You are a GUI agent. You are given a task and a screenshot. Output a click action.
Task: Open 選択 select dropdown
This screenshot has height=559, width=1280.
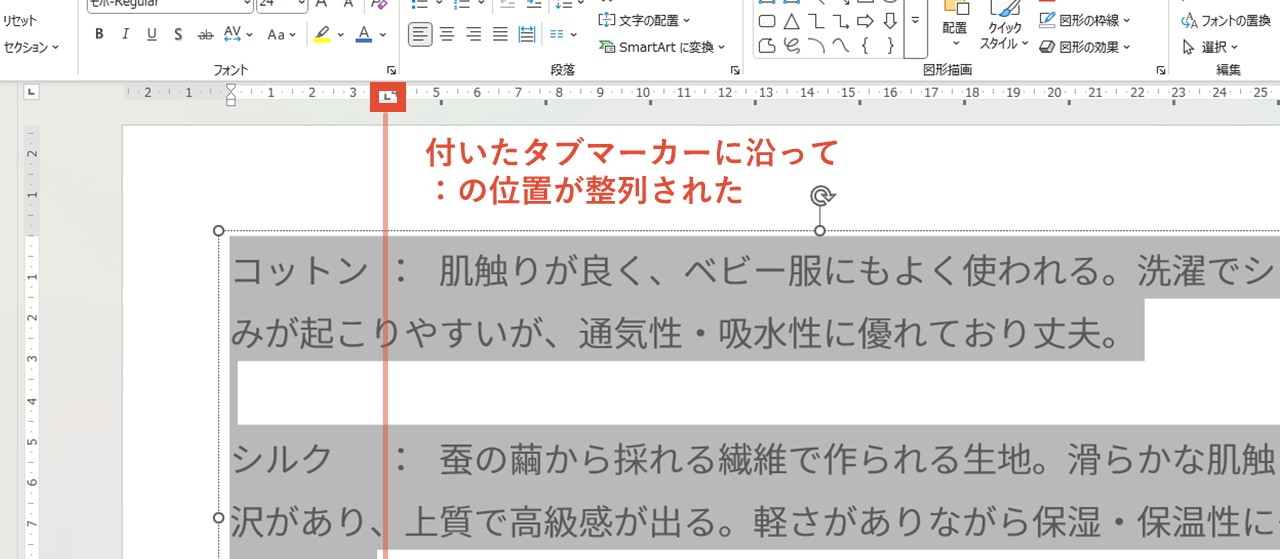(1210, 47)
